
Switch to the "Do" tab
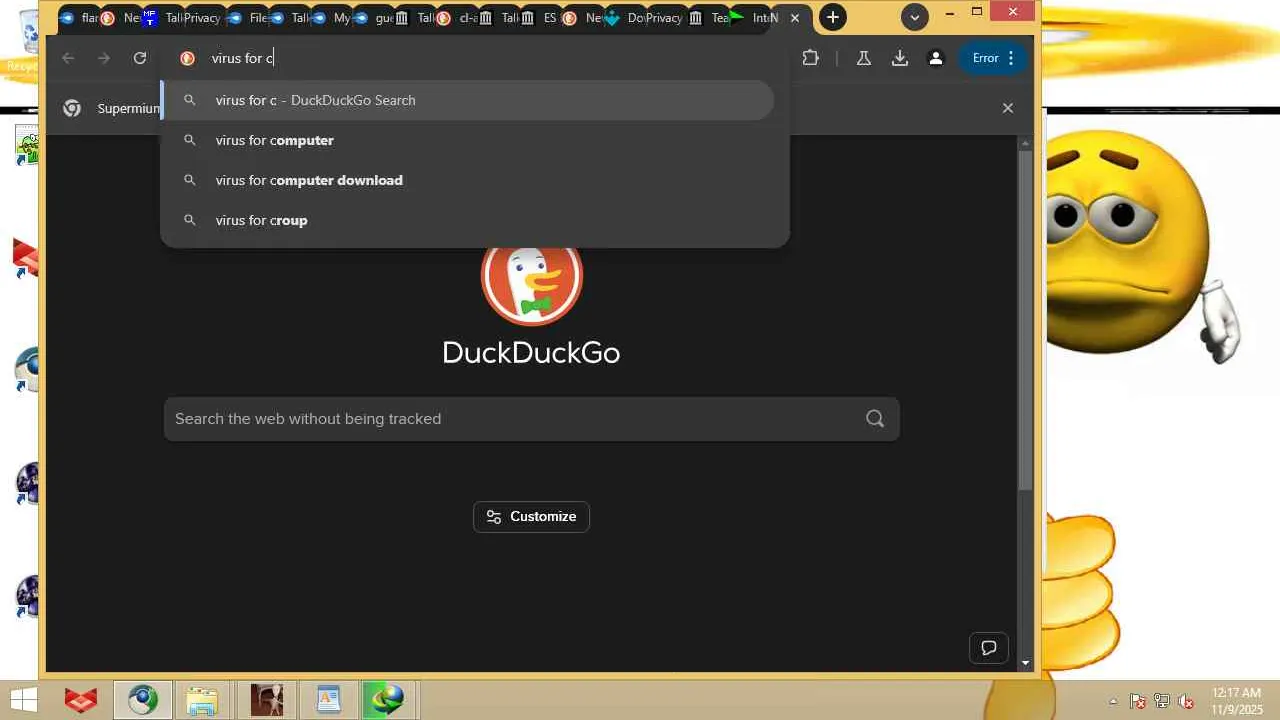(626, 18)
